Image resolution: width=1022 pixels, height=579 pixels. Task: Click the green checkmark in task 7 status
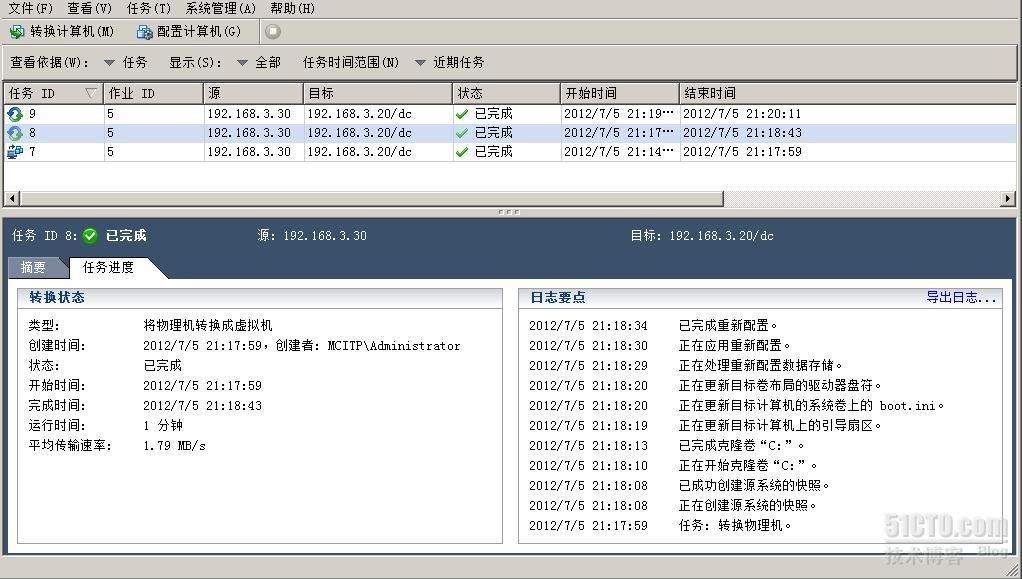pyautogui.click(x=462, y=152)
